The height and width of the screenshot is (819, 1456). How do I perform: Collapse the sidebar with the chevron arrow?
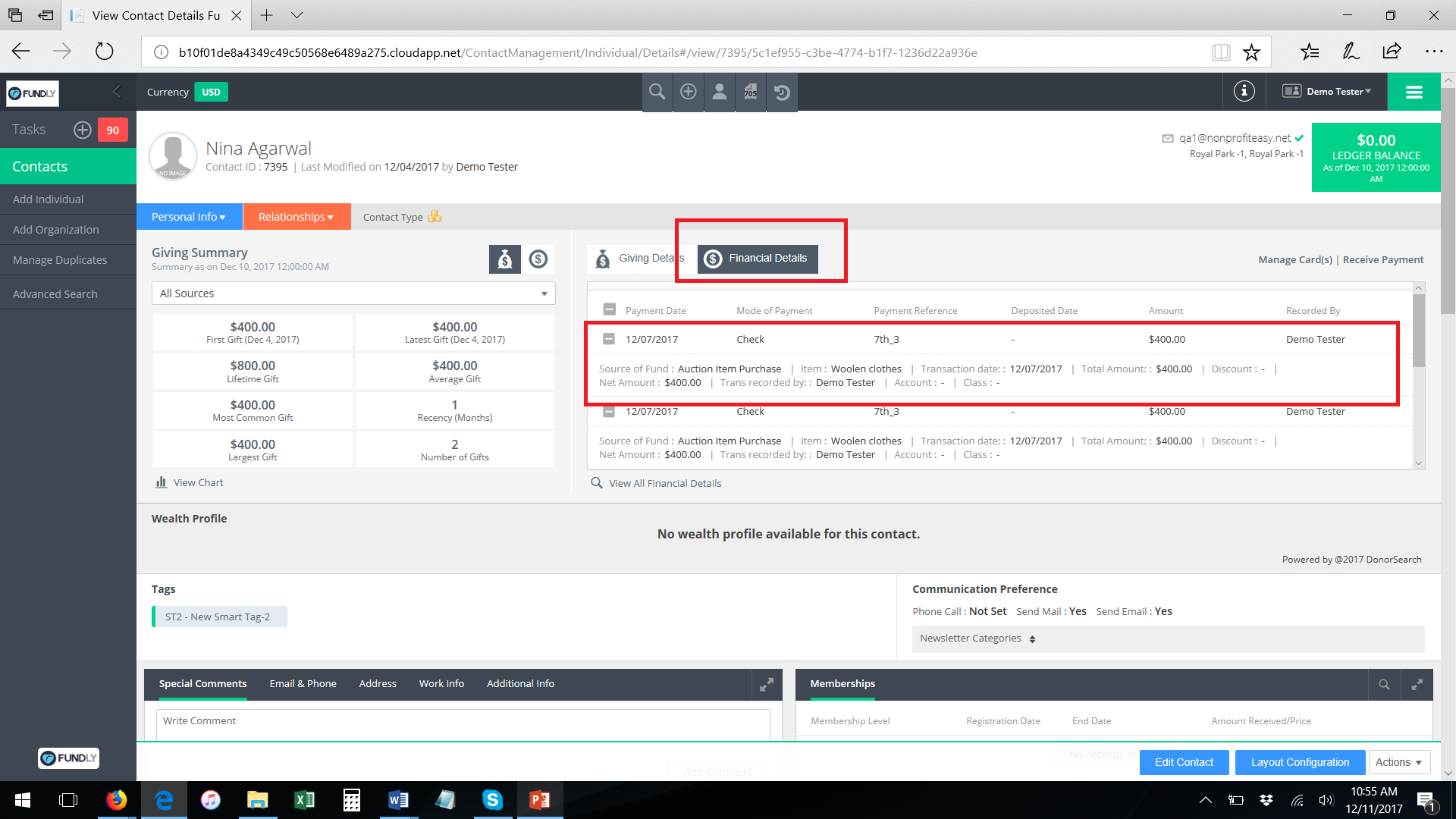tap(117, 92)
